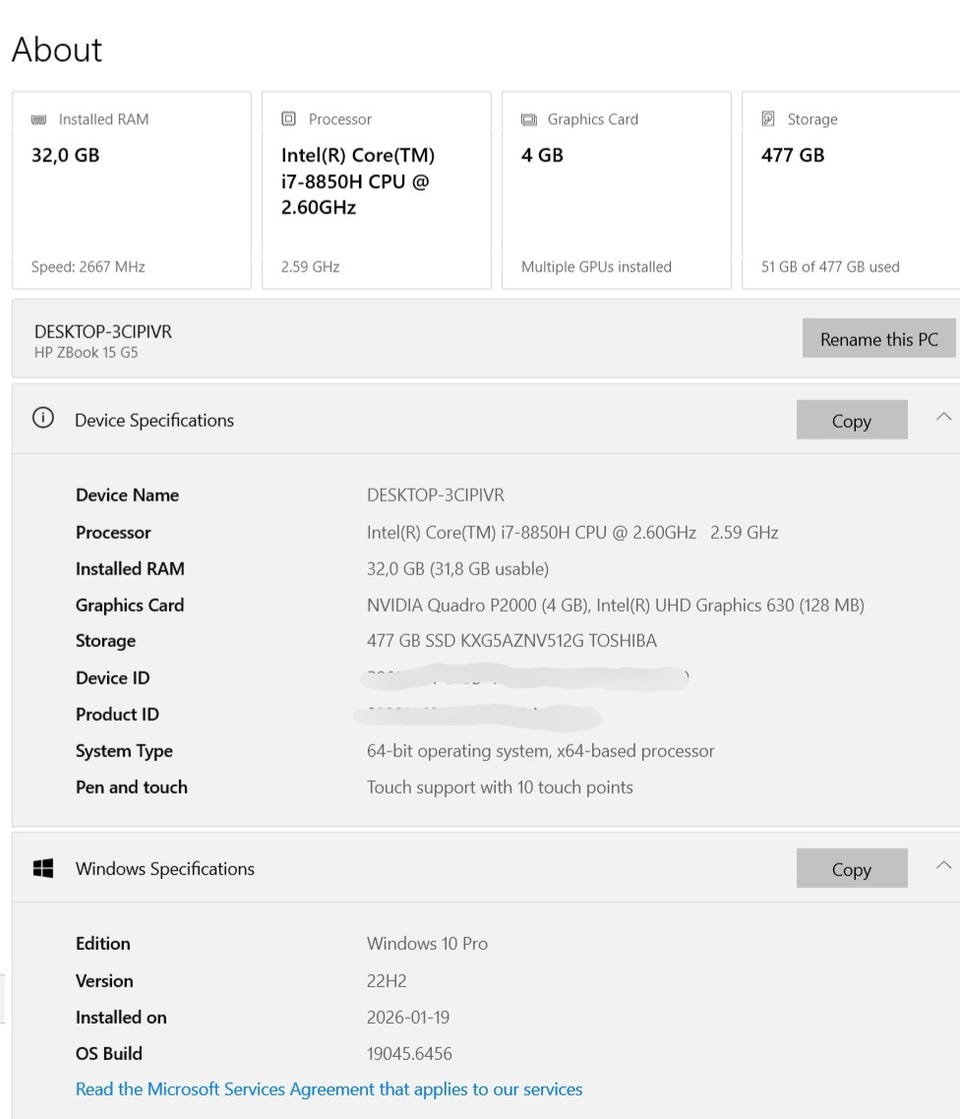960x1119 pixels.
Task: Copy the Windows Specifications
Action: 851,869
